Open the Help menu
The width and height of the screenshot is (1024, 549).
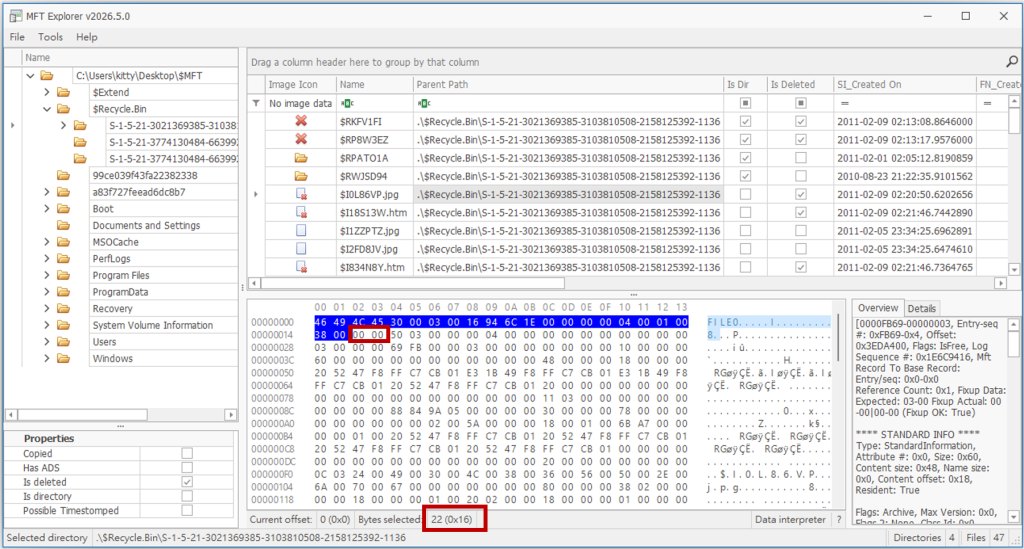point(87,37)
